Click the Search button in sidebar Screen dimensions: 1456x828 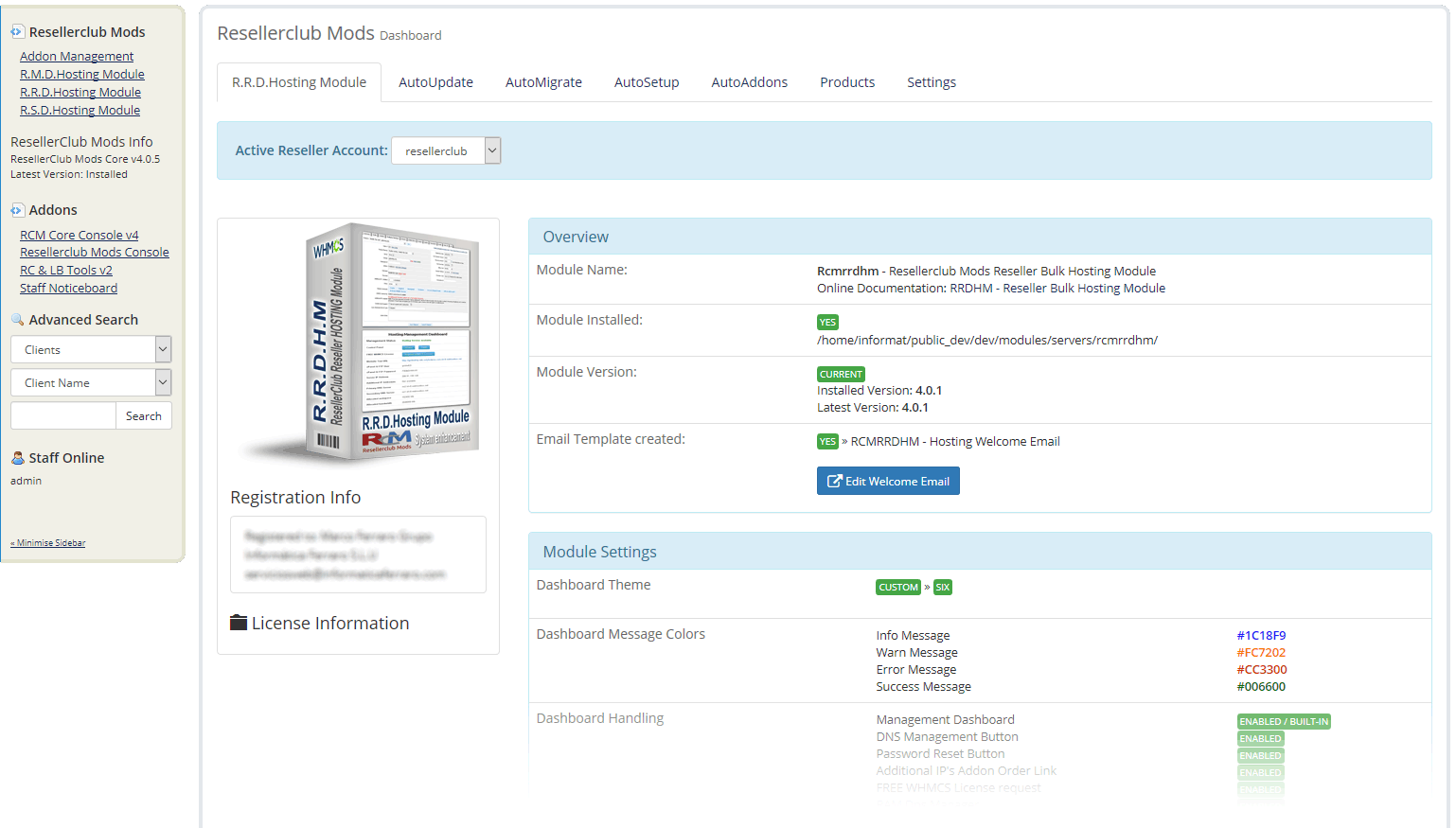point(144,415)
